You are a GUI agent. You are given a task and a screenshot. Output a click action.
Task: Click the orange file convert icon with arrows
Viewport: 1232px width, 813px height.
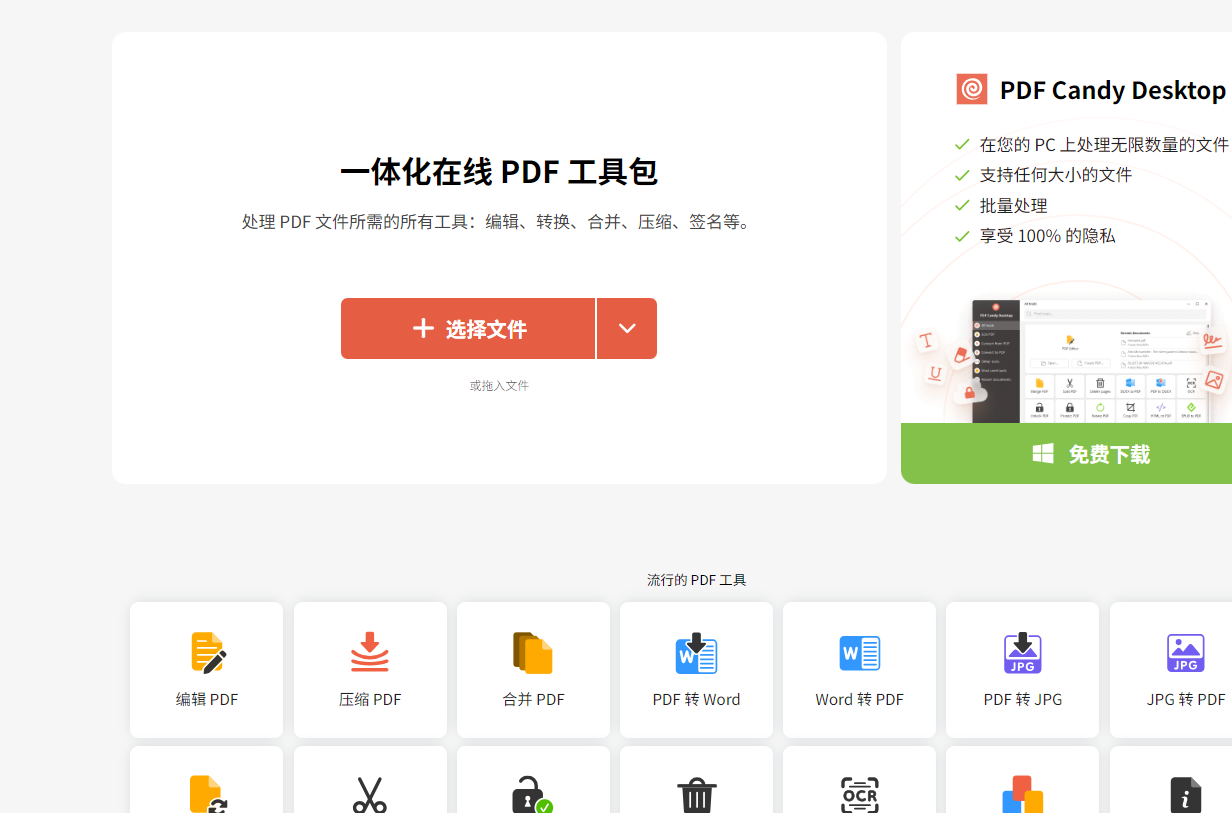[x=207, y=795]
